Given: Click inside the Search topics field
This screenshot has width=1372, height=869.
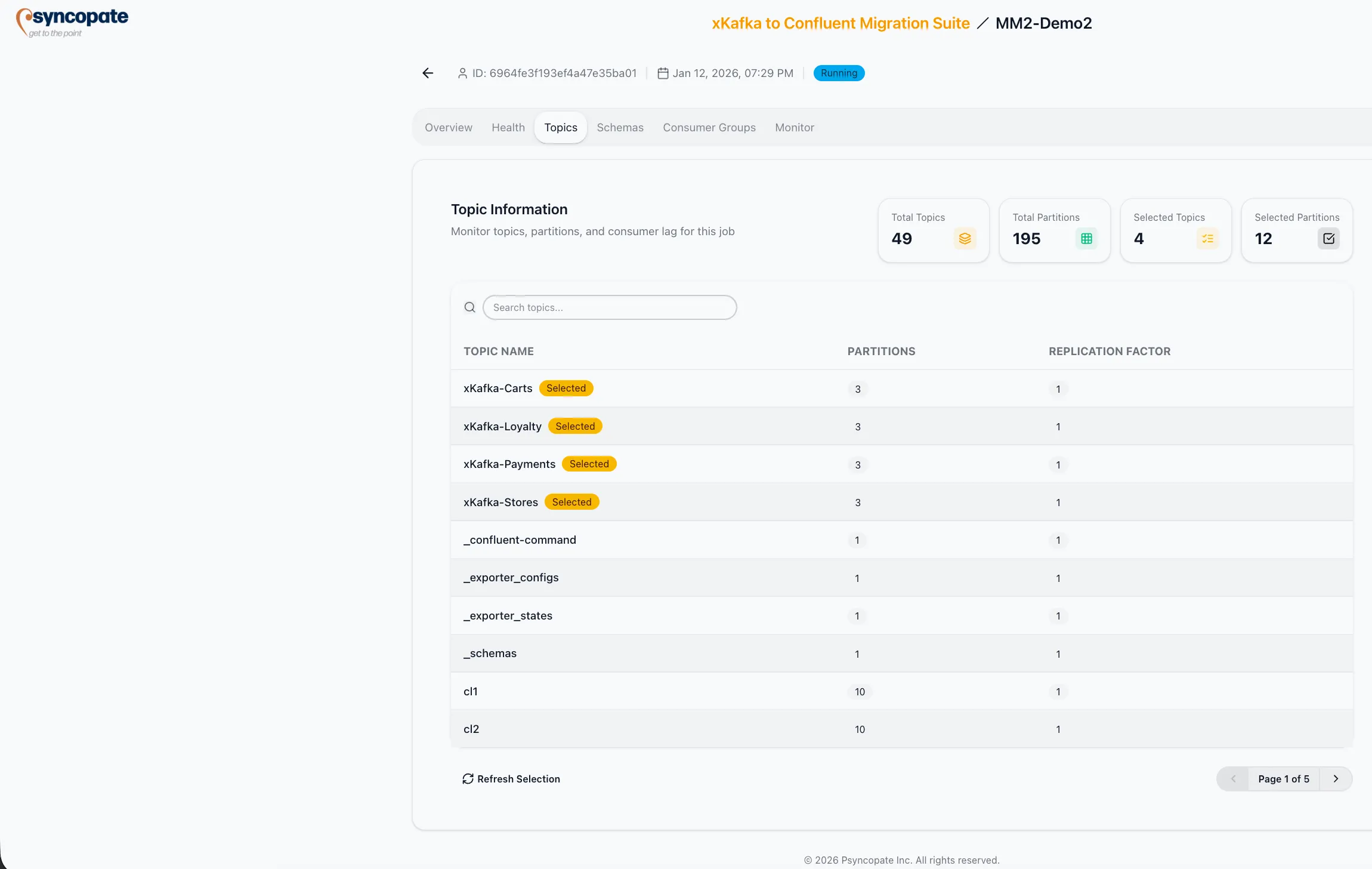Looking at the screenshot, I should pyautogui.click(x=608, y=307).
